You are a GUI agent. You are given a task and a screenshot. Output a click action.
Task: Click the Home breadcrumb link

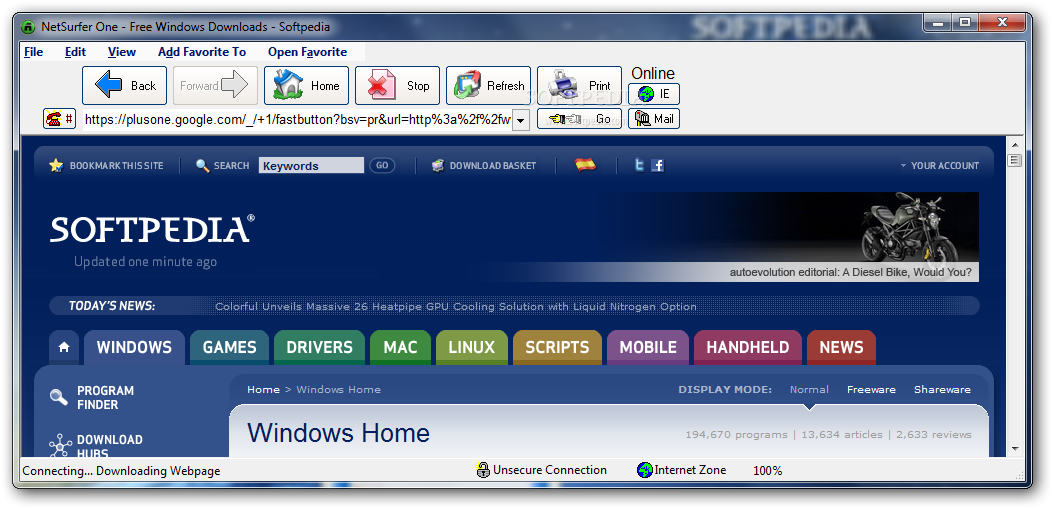(x=263, y=389)
